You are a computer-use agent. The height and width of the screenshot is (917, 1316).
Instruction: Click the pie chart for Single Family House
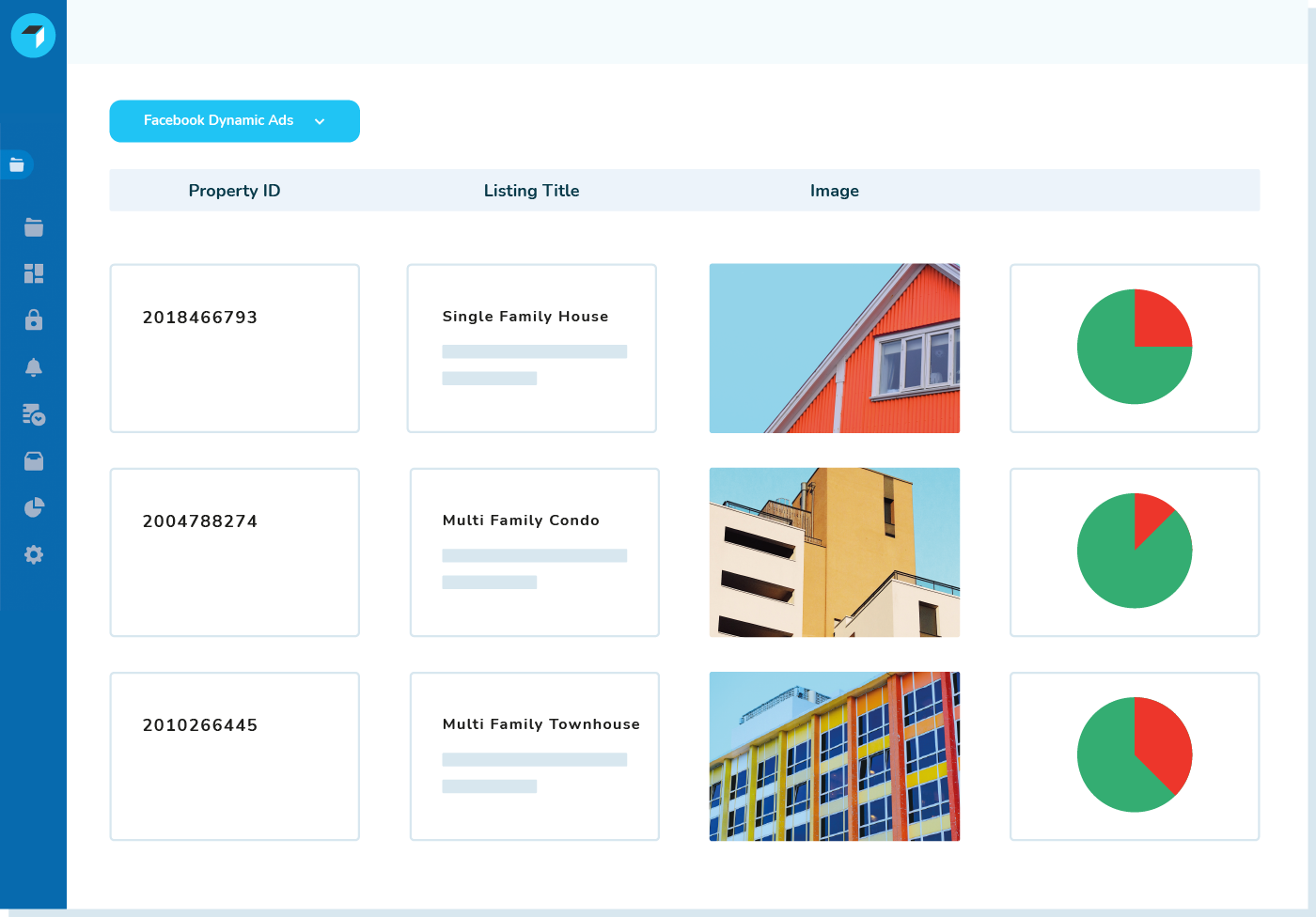click(x=1135, y=347)
